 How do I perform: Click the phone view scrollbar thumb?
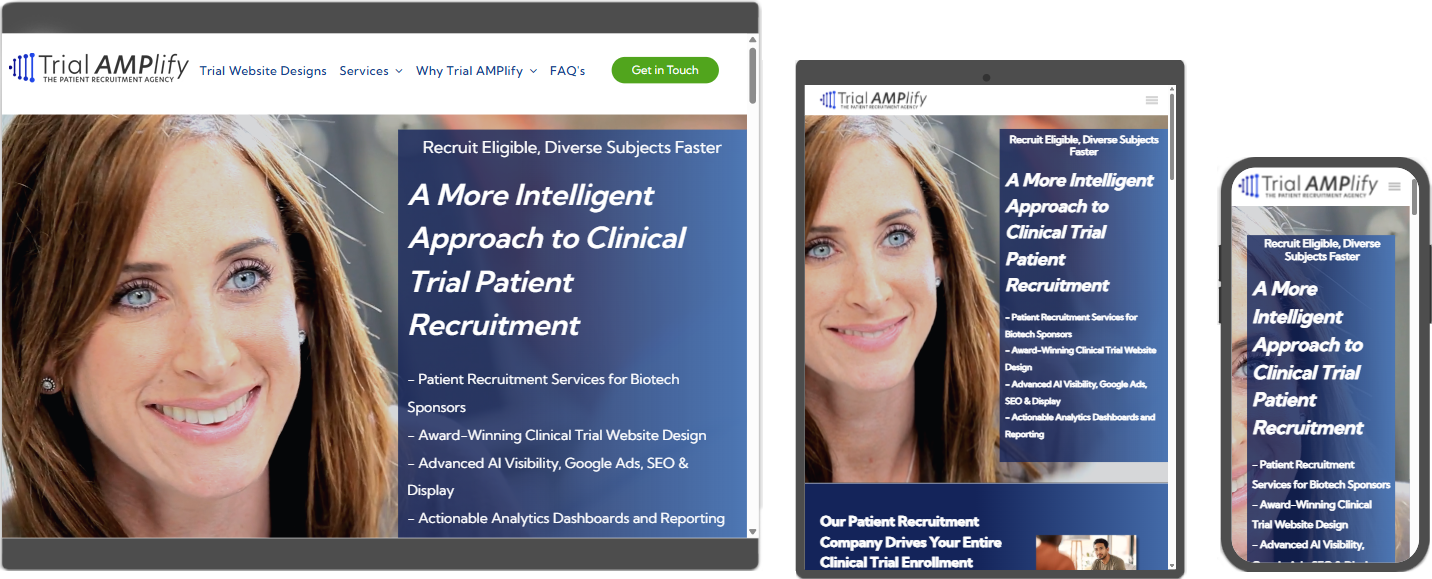[1413, 196]
